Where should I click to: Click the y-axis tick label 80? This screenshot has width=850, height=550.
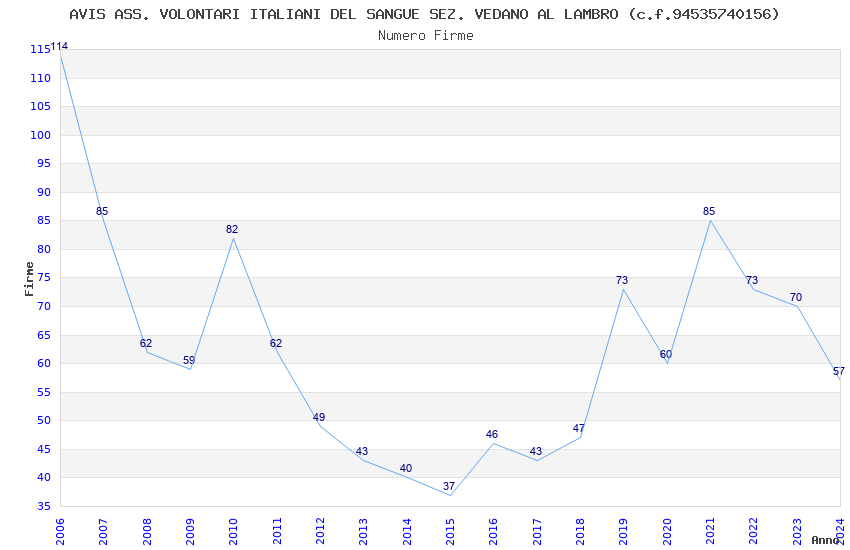(x=43, y=249)
